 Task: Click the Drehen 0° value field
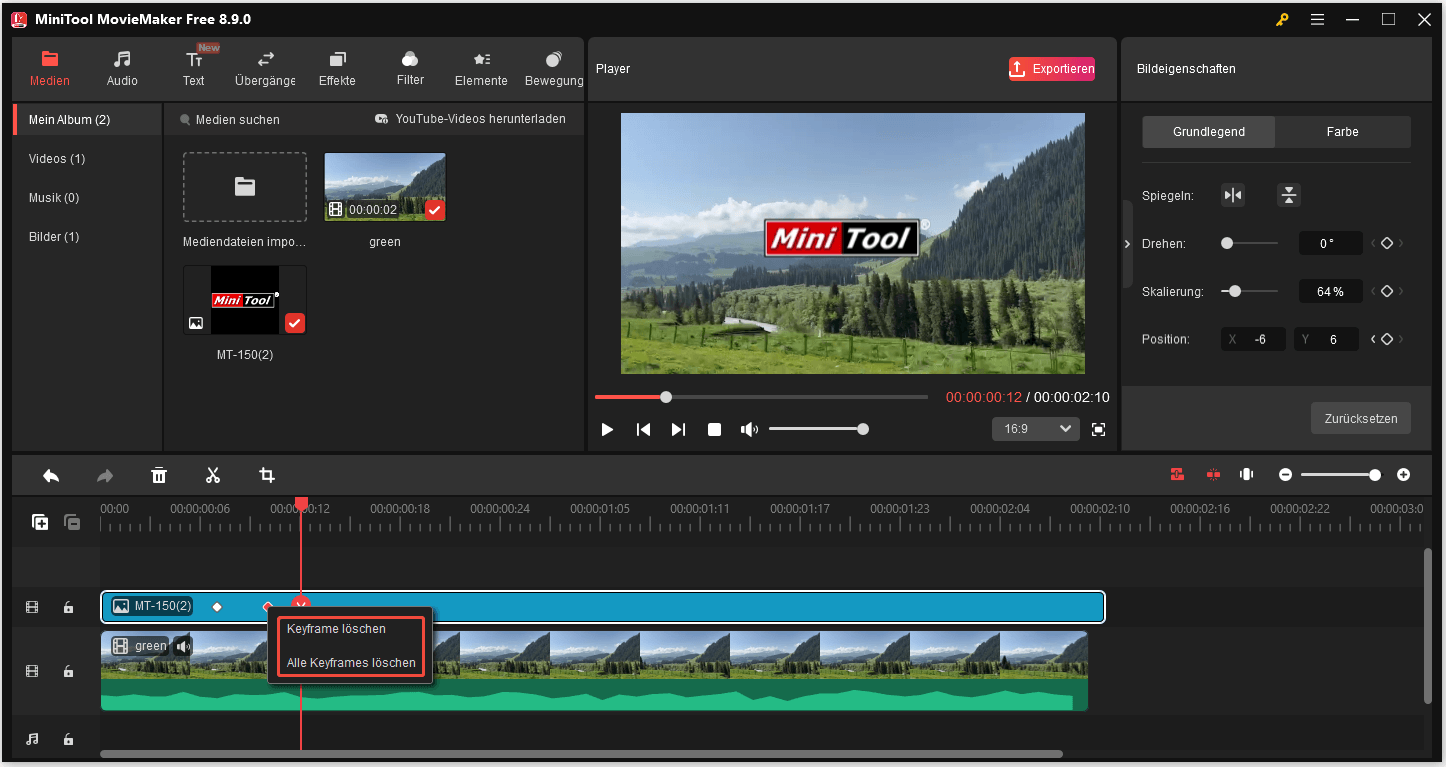[1330, 243]
